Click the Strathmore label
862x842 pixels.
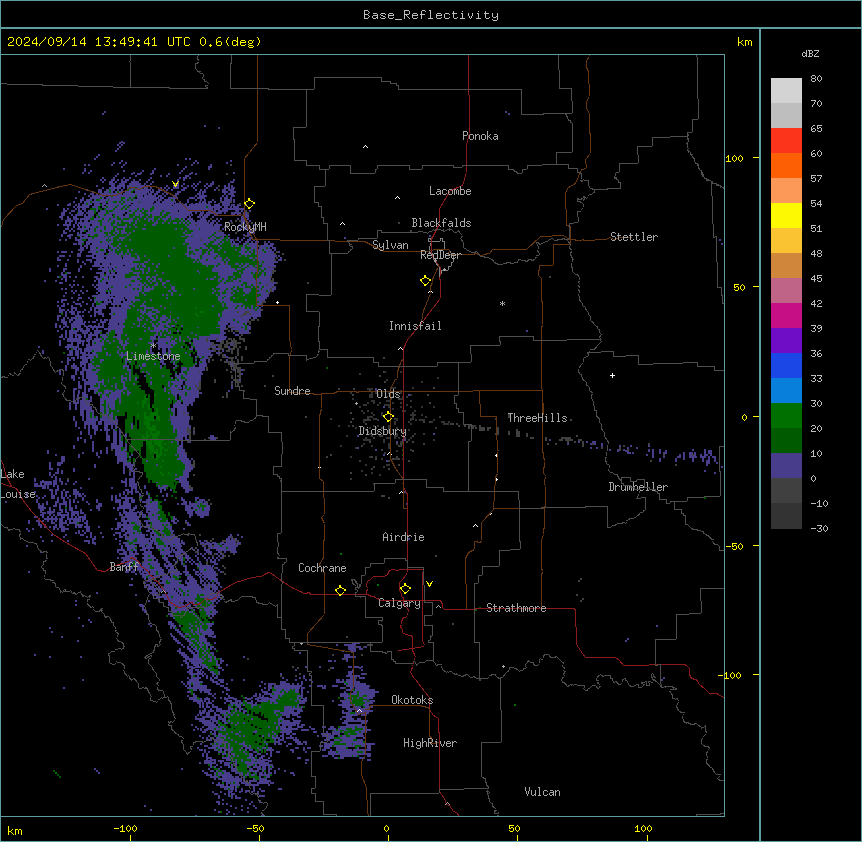(516, 608)
